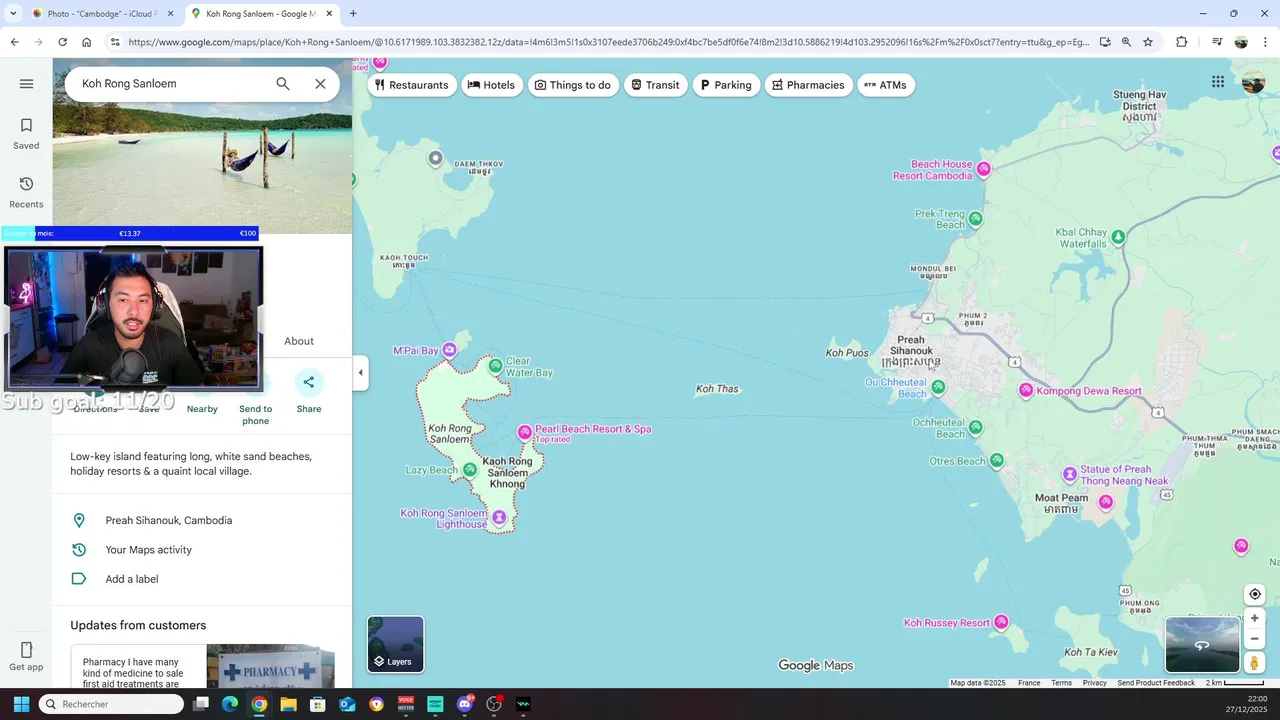Image resolution: width=1280 pixels, height=720 pixels.
Task: Click the magnifier search icon in search box
Action: click(283, 84)
